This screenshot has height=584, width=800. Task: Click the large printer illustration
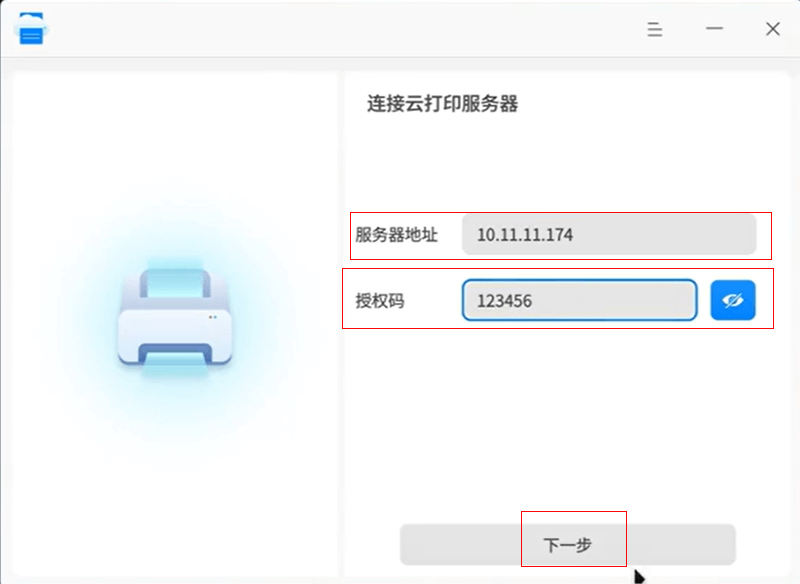[175, 320]
